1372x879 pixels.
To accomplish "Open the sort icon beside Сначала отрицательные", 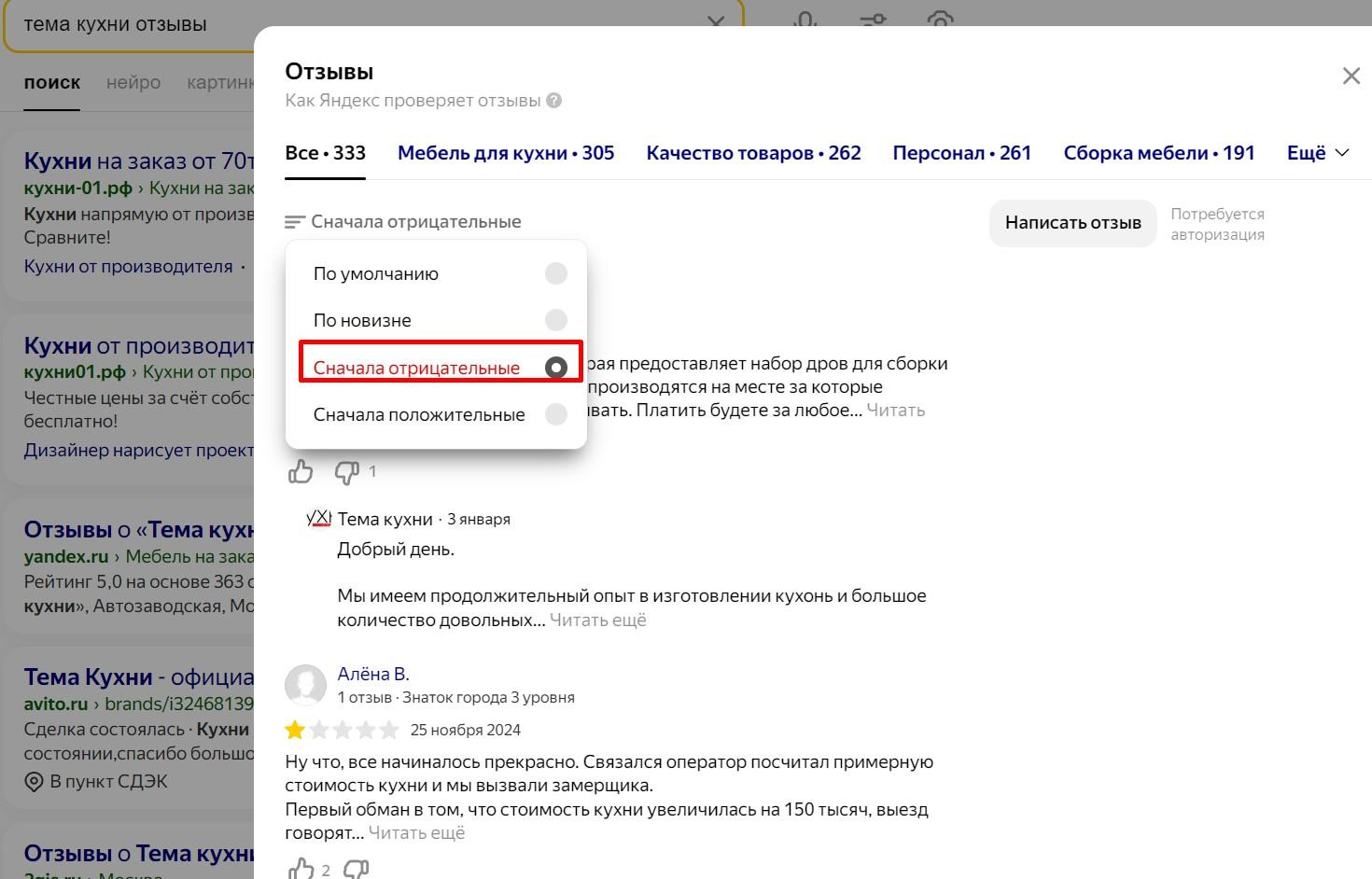I will click(295, 222).
